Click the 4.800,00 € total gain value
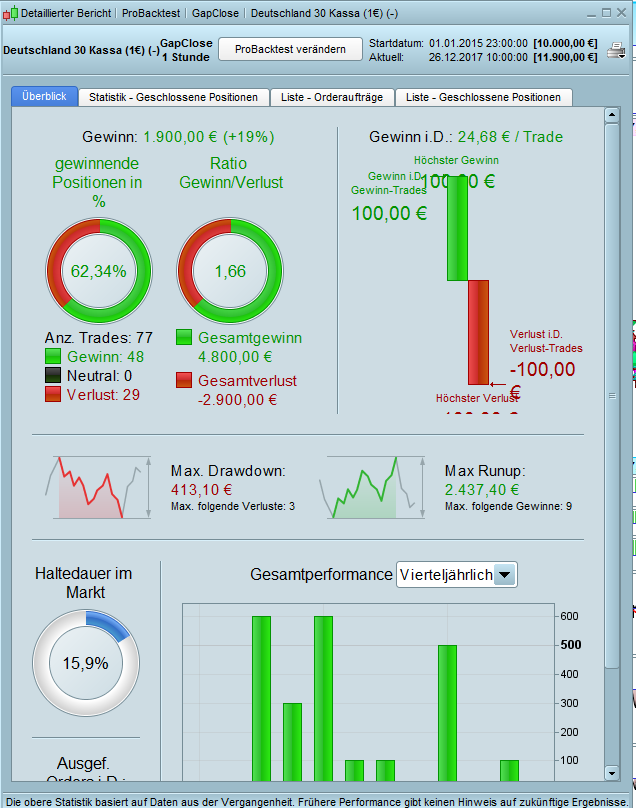The image size is (636, 808). 235,357
